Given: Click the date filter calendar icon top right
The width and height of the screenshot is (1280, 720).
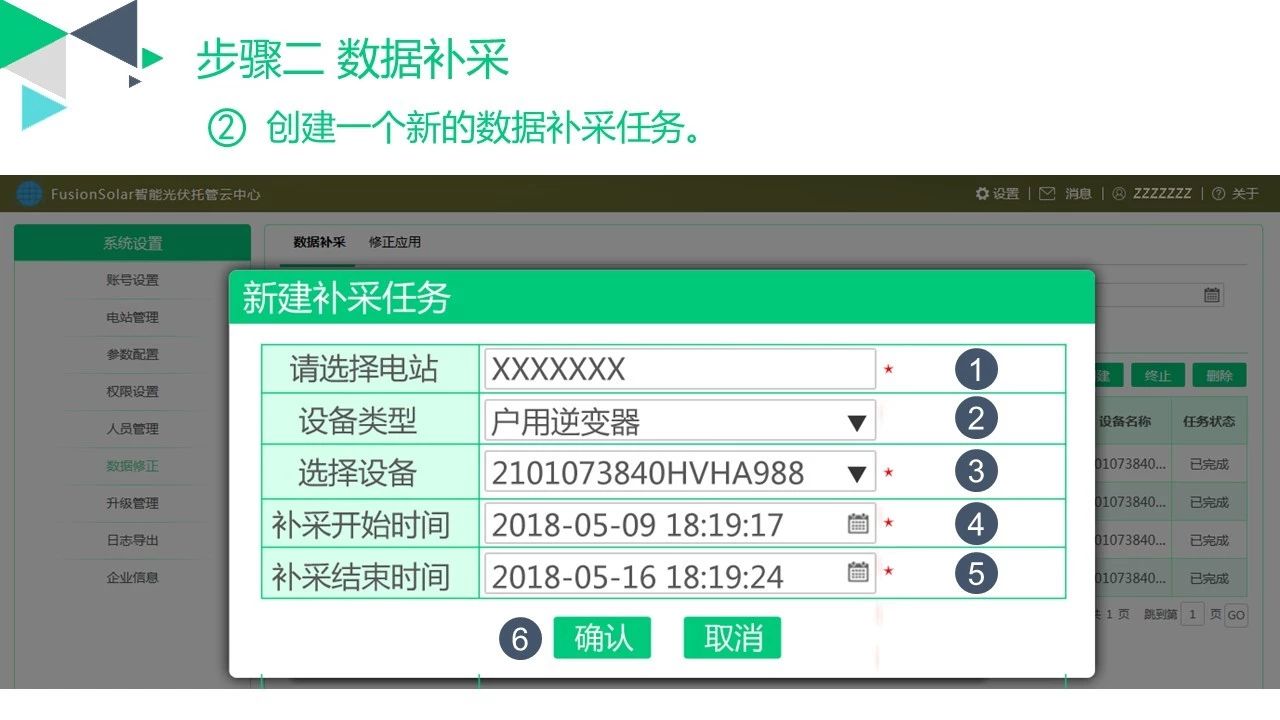Looking at the screenshot, I should [x=1211, y=294].
